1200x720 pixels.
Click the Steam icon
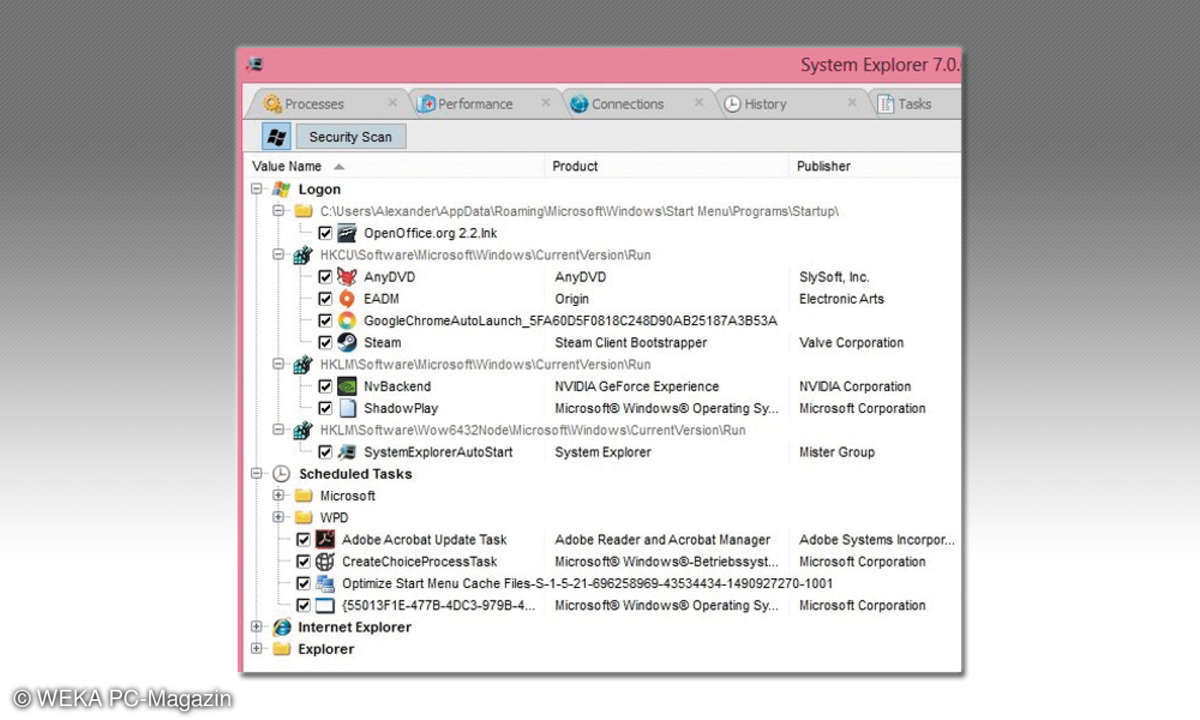click(x=347, y=343)
